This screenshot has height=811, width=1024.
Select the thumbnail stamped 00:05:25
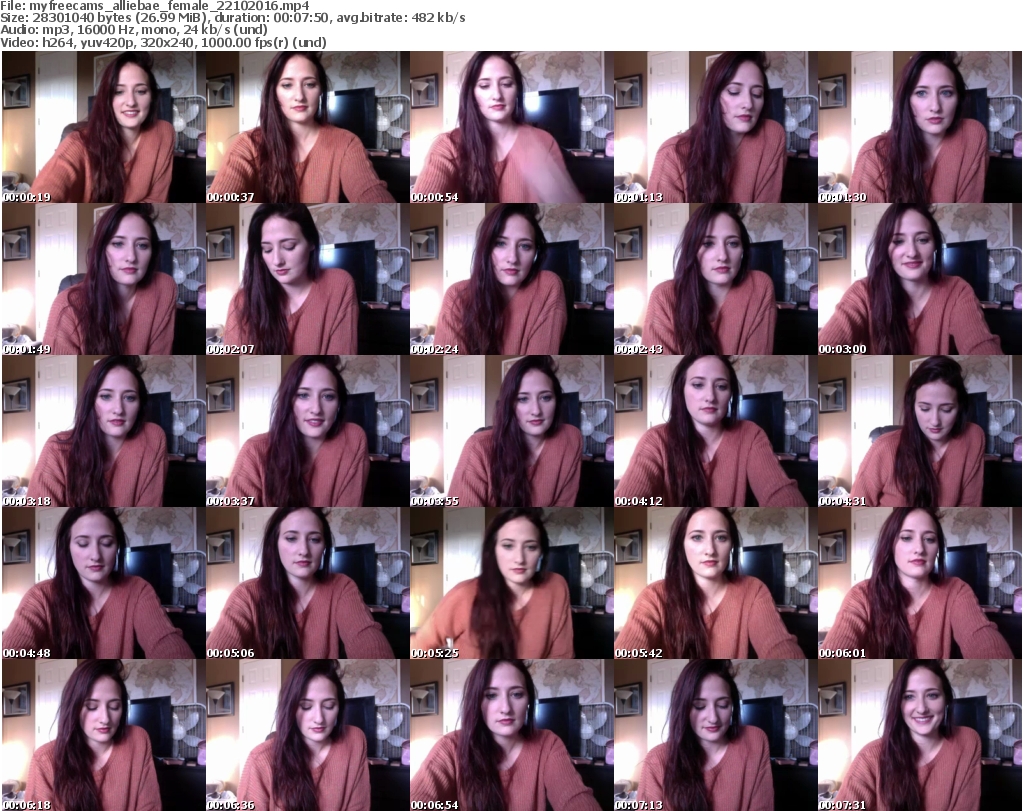pos(511,583)
